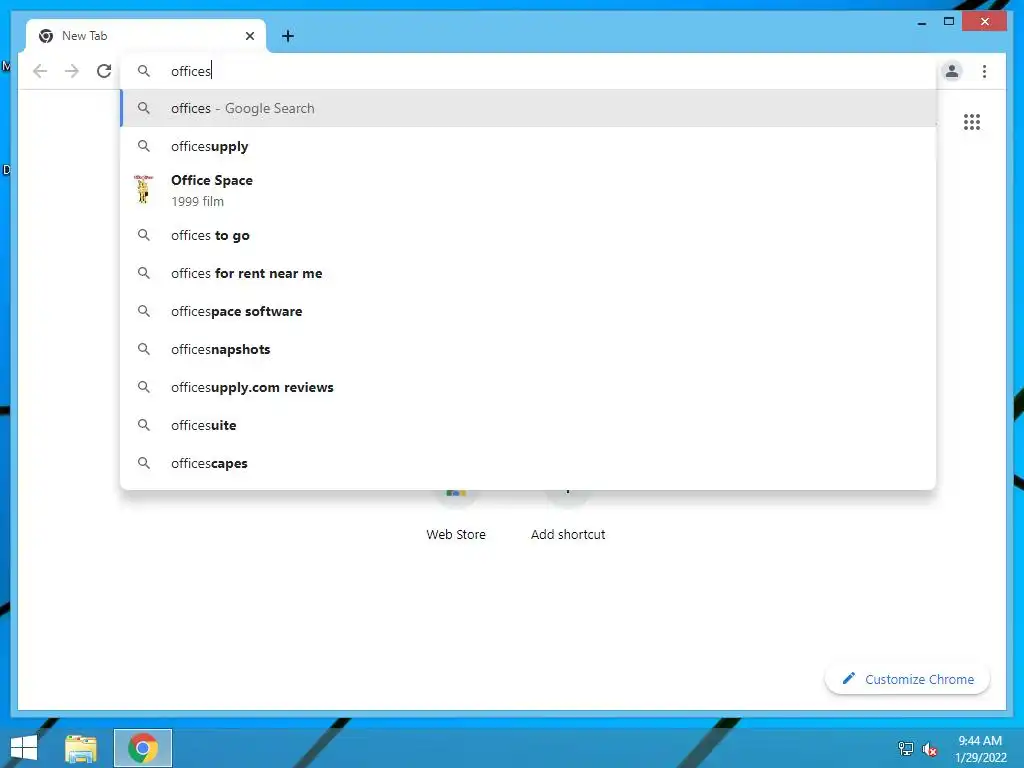Choose the 'officescapes' suggestion

528,463
